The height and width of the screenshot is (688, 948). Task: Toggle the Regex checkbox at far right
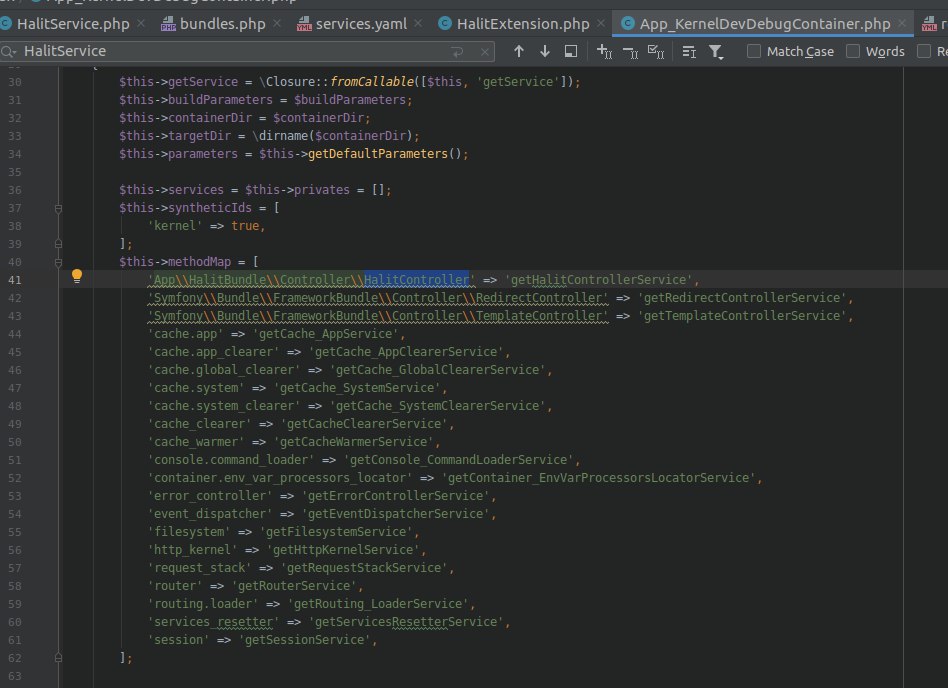point(924,51)
